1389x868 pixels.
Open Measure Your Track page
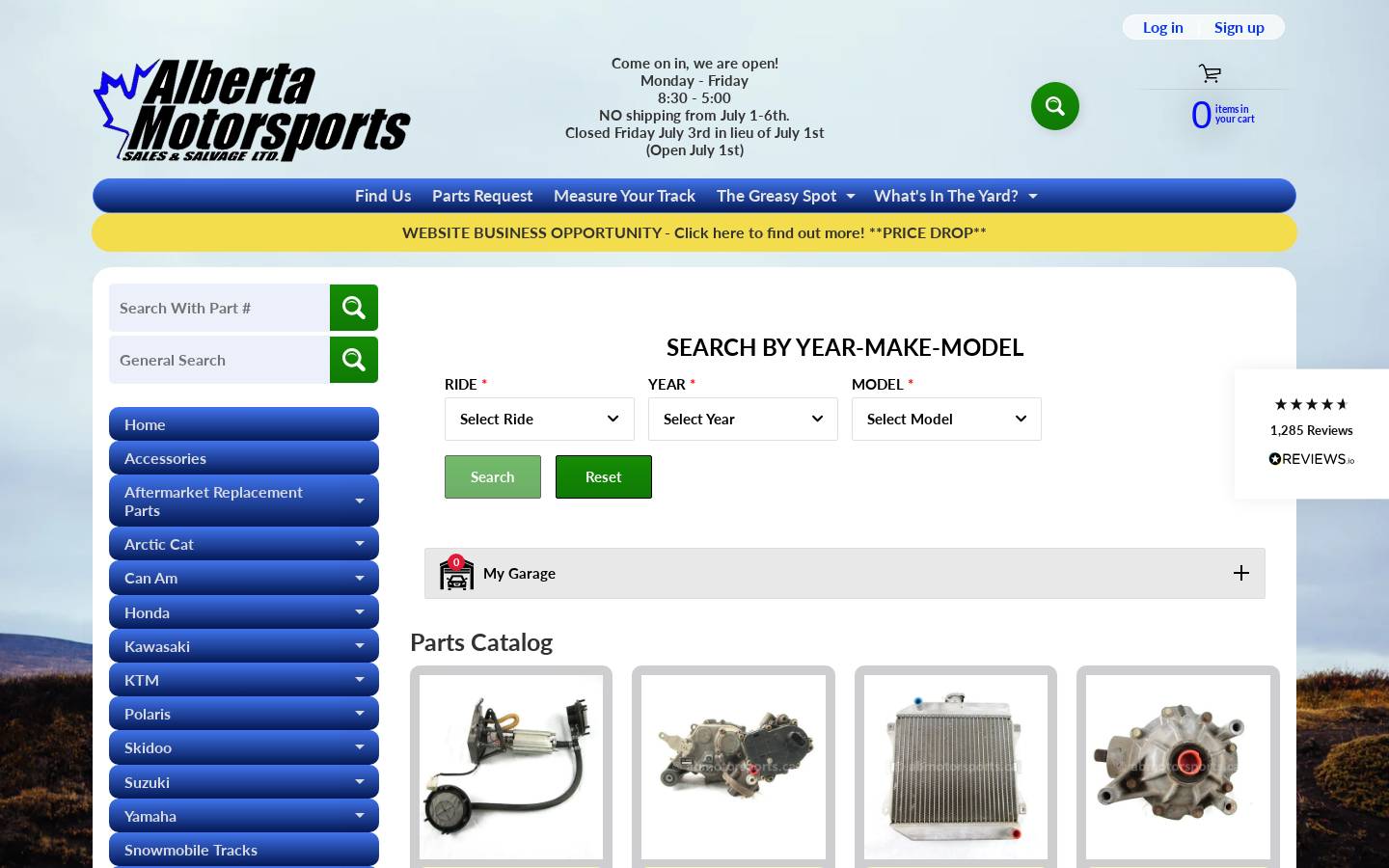point(624,196)
